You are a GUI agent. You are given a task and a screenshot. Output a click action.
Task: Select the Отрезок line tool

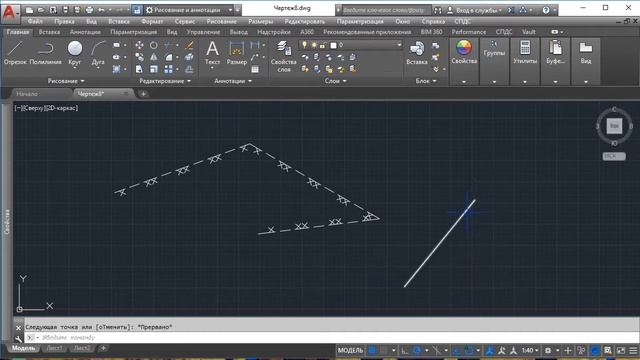coord(15,53)
